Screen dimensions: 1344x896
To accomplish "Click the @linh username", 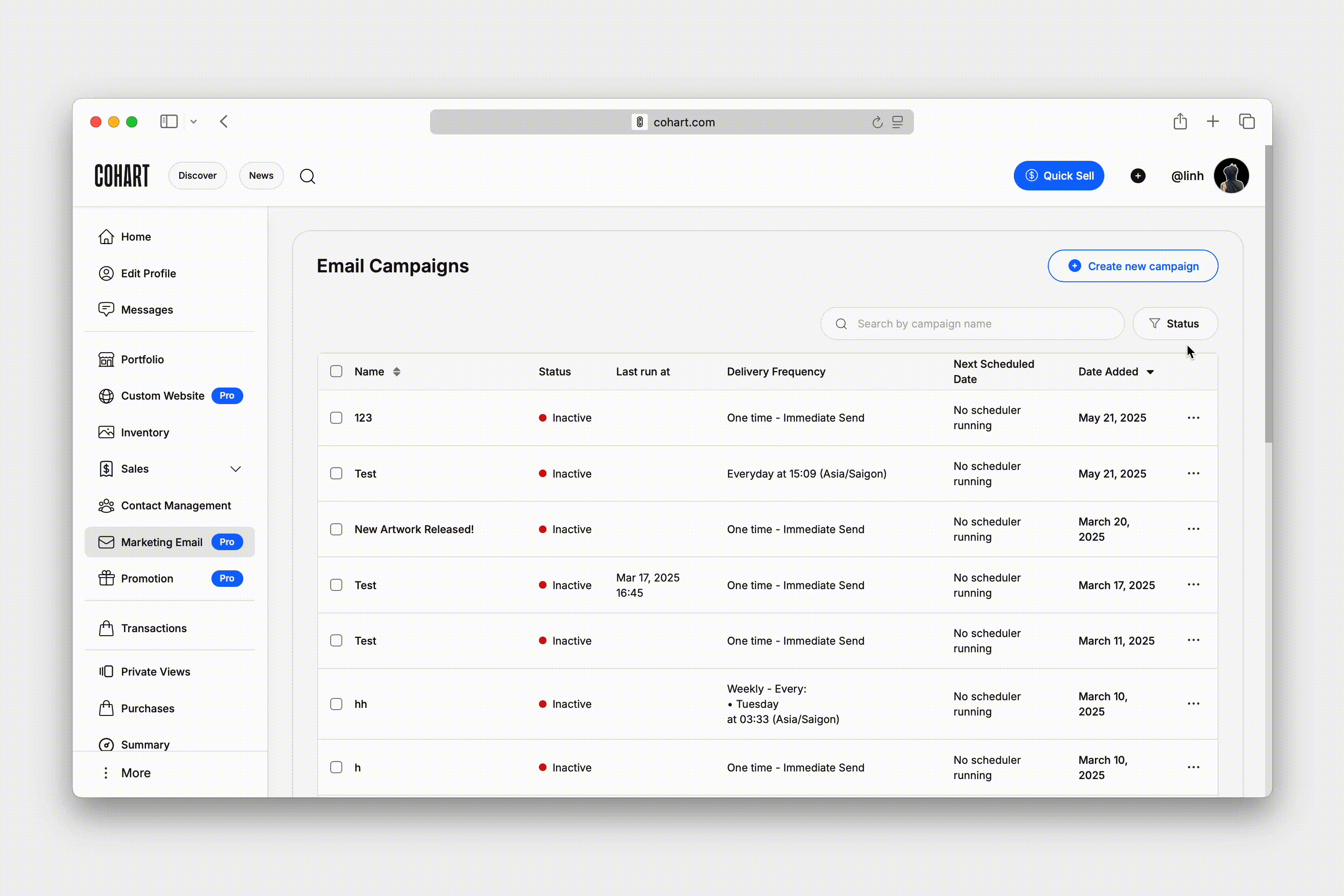I will coord(1188,177).
